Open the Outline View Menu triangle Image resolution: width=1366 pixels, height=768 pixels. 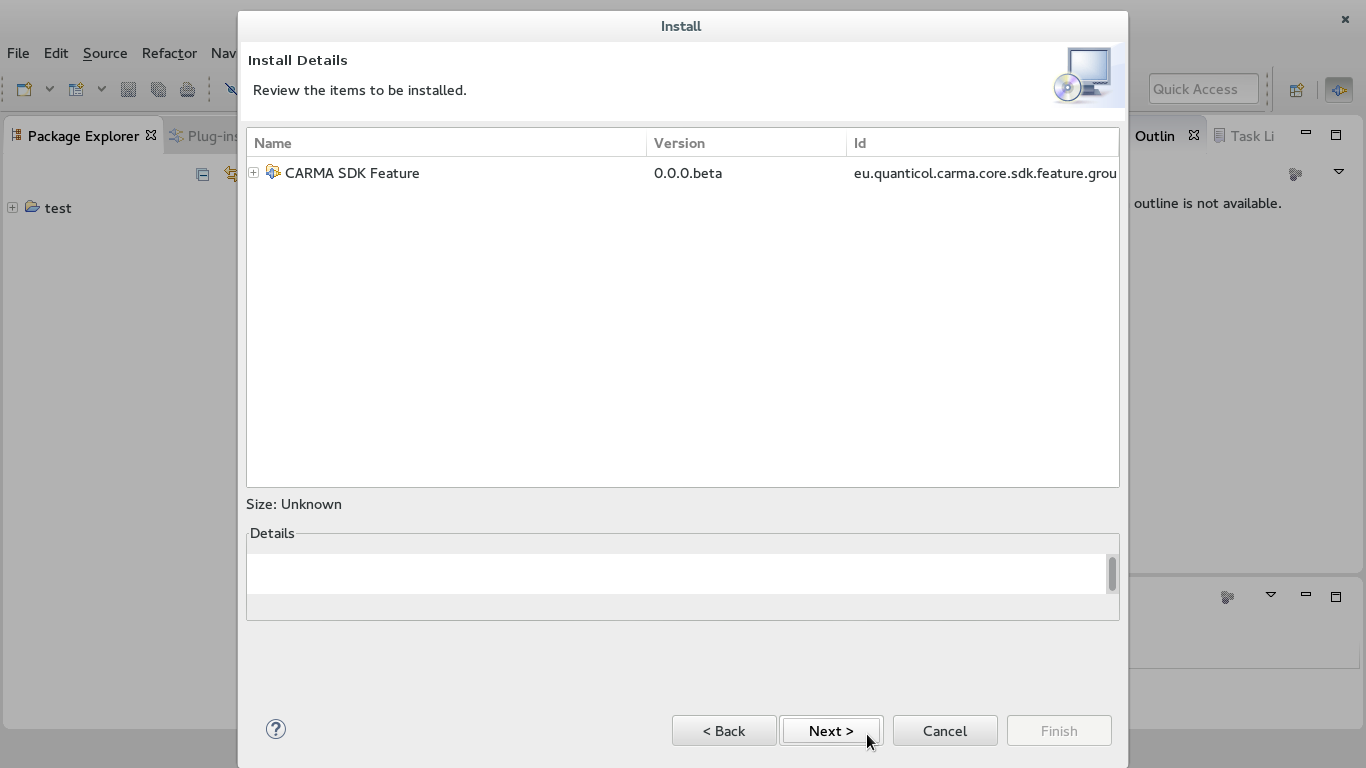tap(1338, 172)
